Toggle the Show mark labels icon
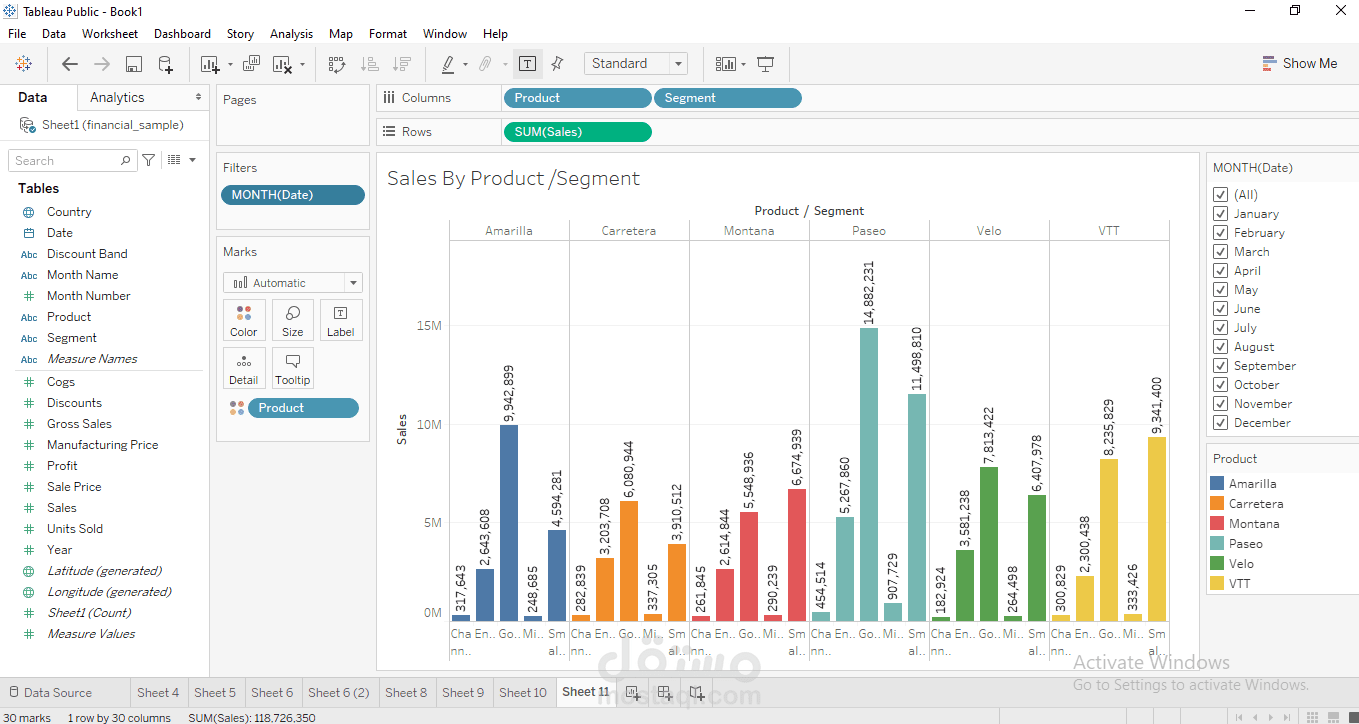The width and height of the screenshot is (1359, 724). (528, 64)
